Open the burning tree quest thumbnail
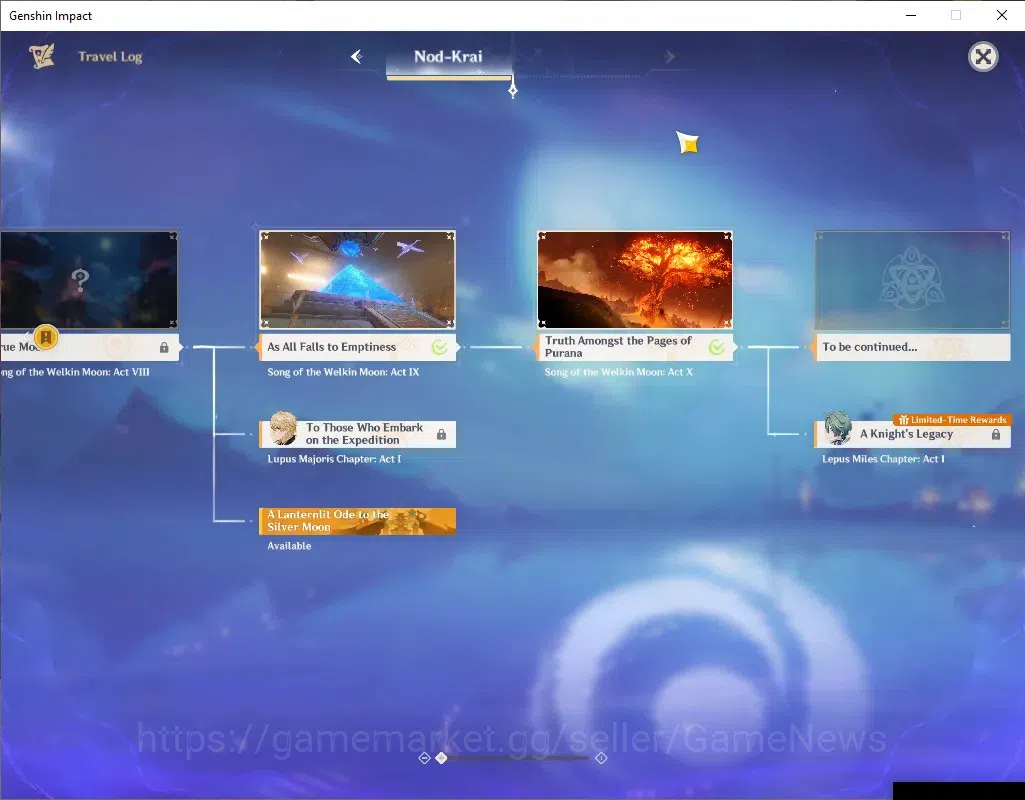1025x800 pixels. tap(635, 280)
